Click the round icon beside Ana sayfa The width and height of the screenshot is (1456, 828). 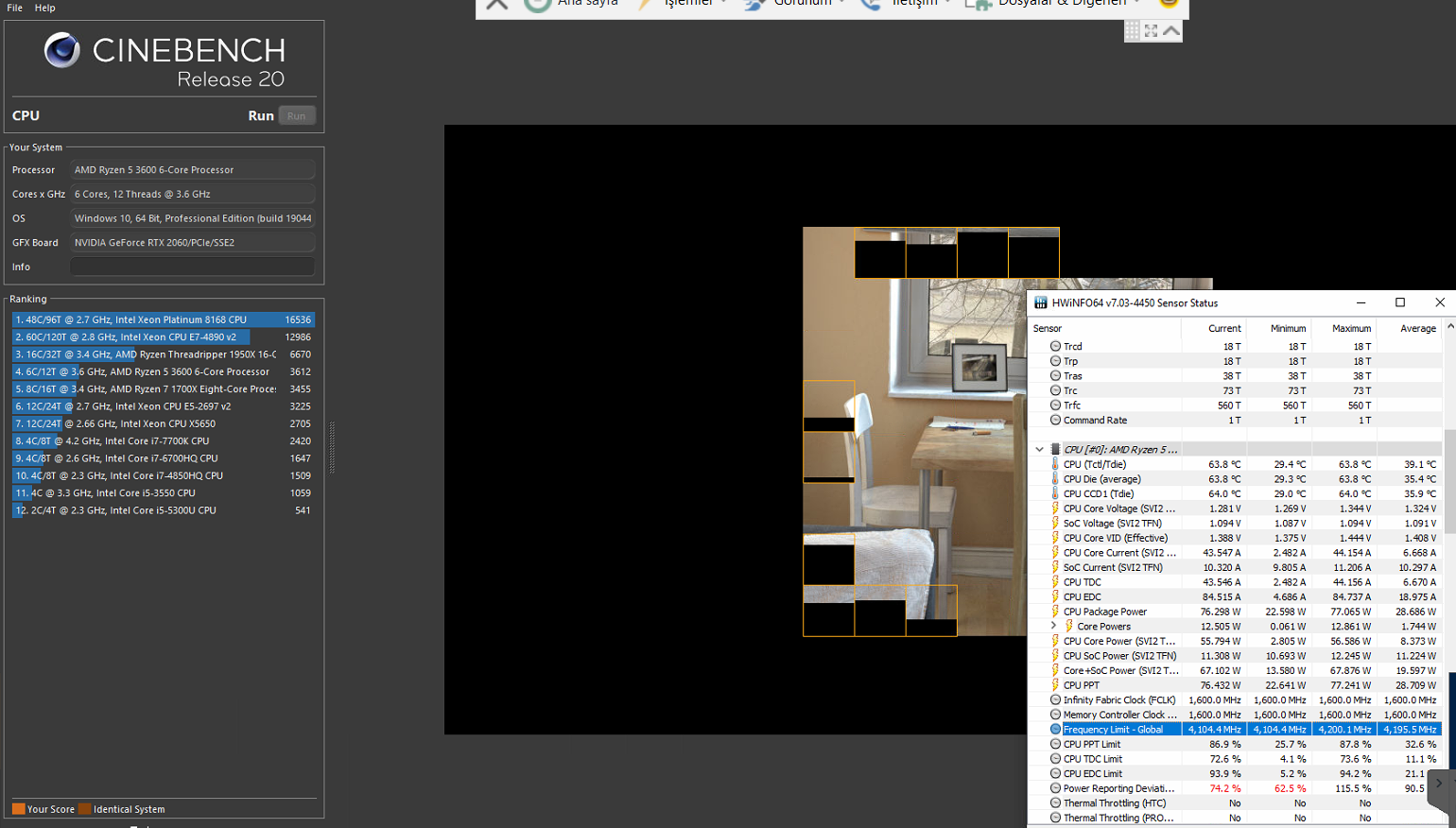(537, 4)
